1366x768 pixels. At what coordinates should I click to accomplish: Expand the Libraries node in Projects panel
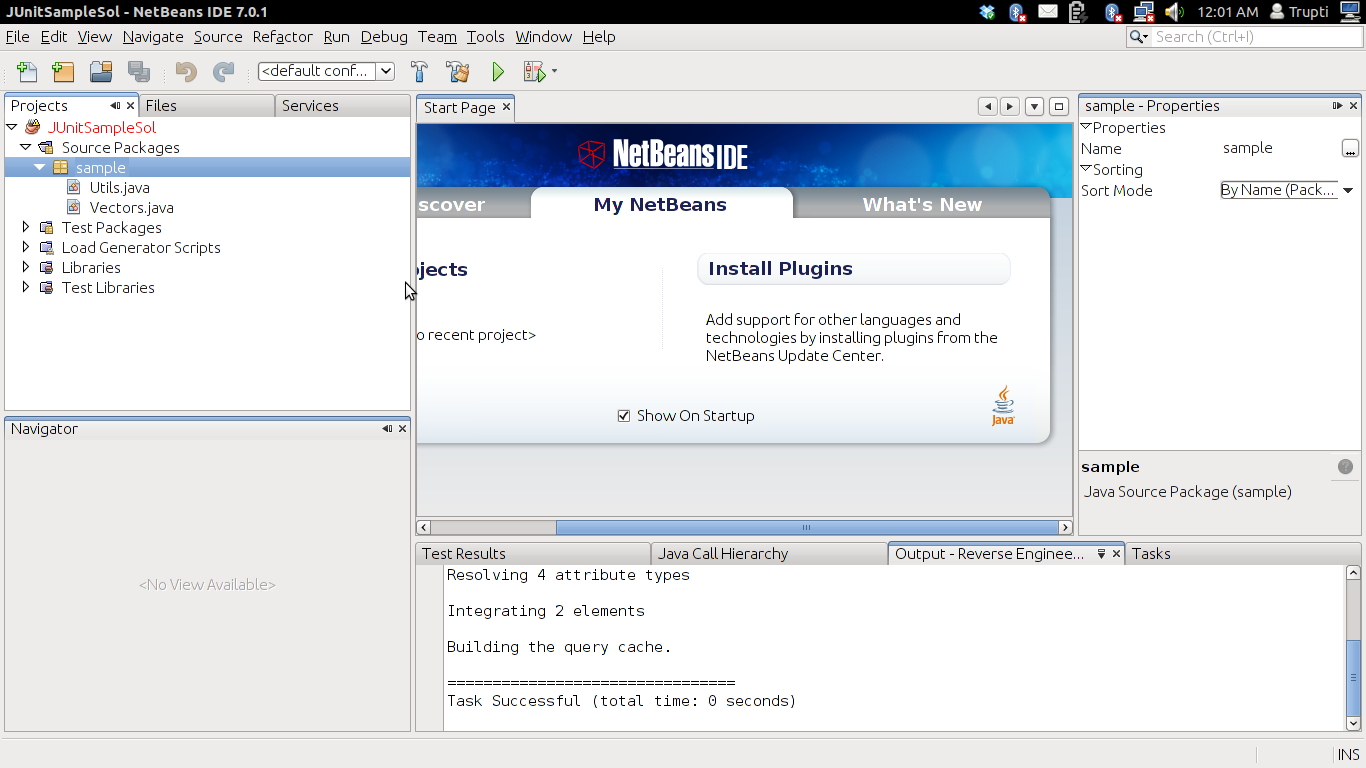tap(25, 267)
